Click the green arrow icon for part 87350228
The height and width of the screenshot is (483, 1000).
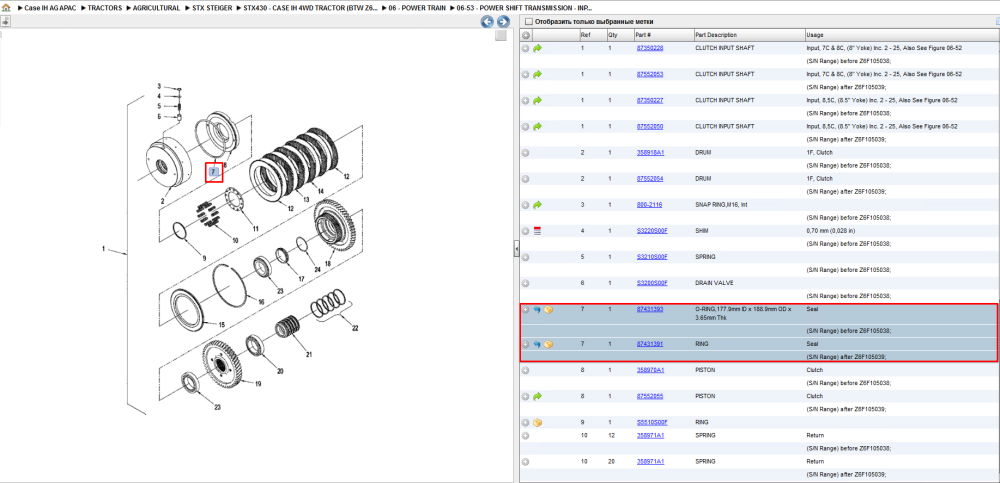(537, 48)
